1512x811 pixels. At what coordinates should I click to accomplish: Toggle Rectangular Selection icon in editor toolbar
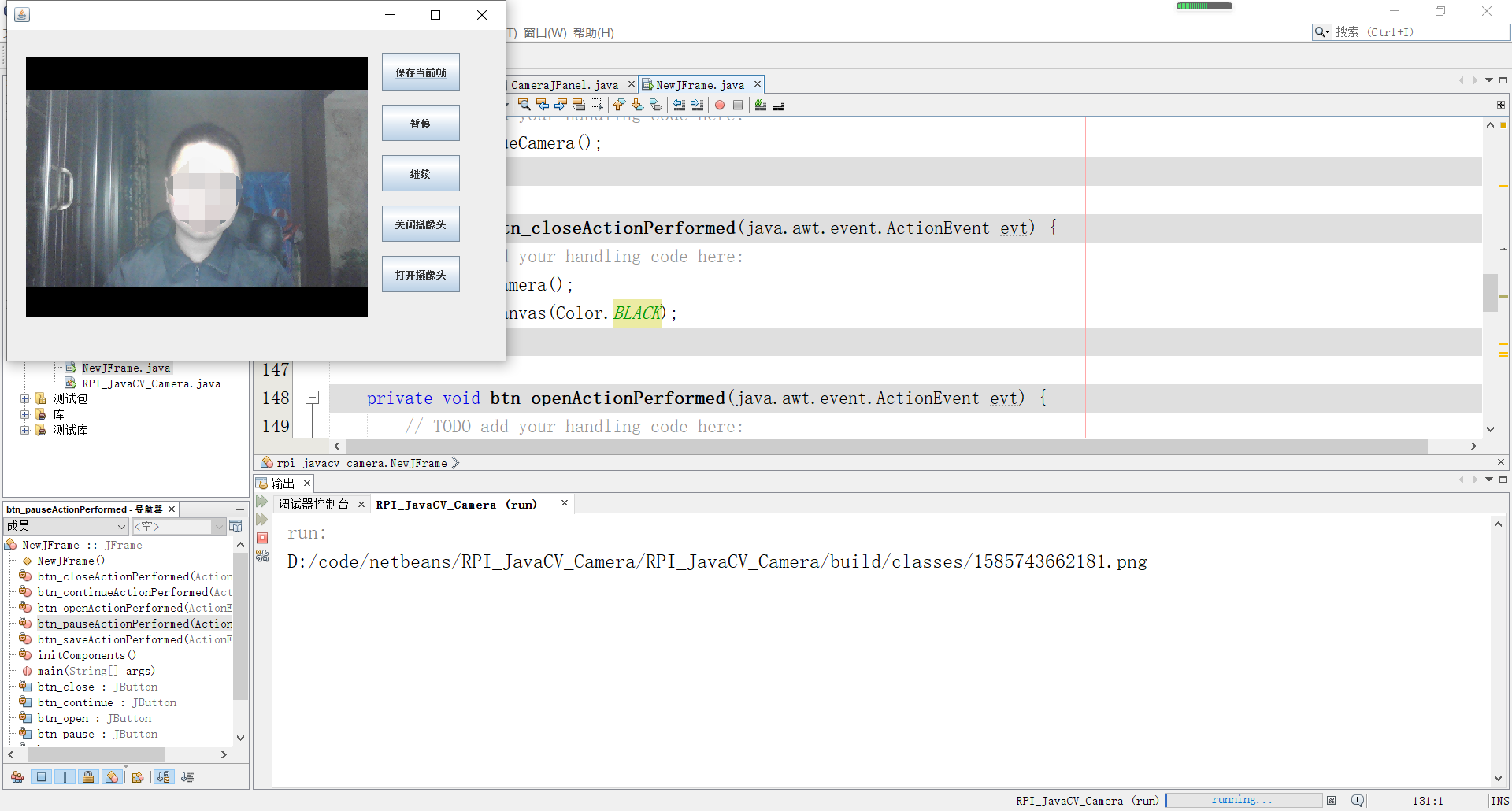[x=597, y=105]
